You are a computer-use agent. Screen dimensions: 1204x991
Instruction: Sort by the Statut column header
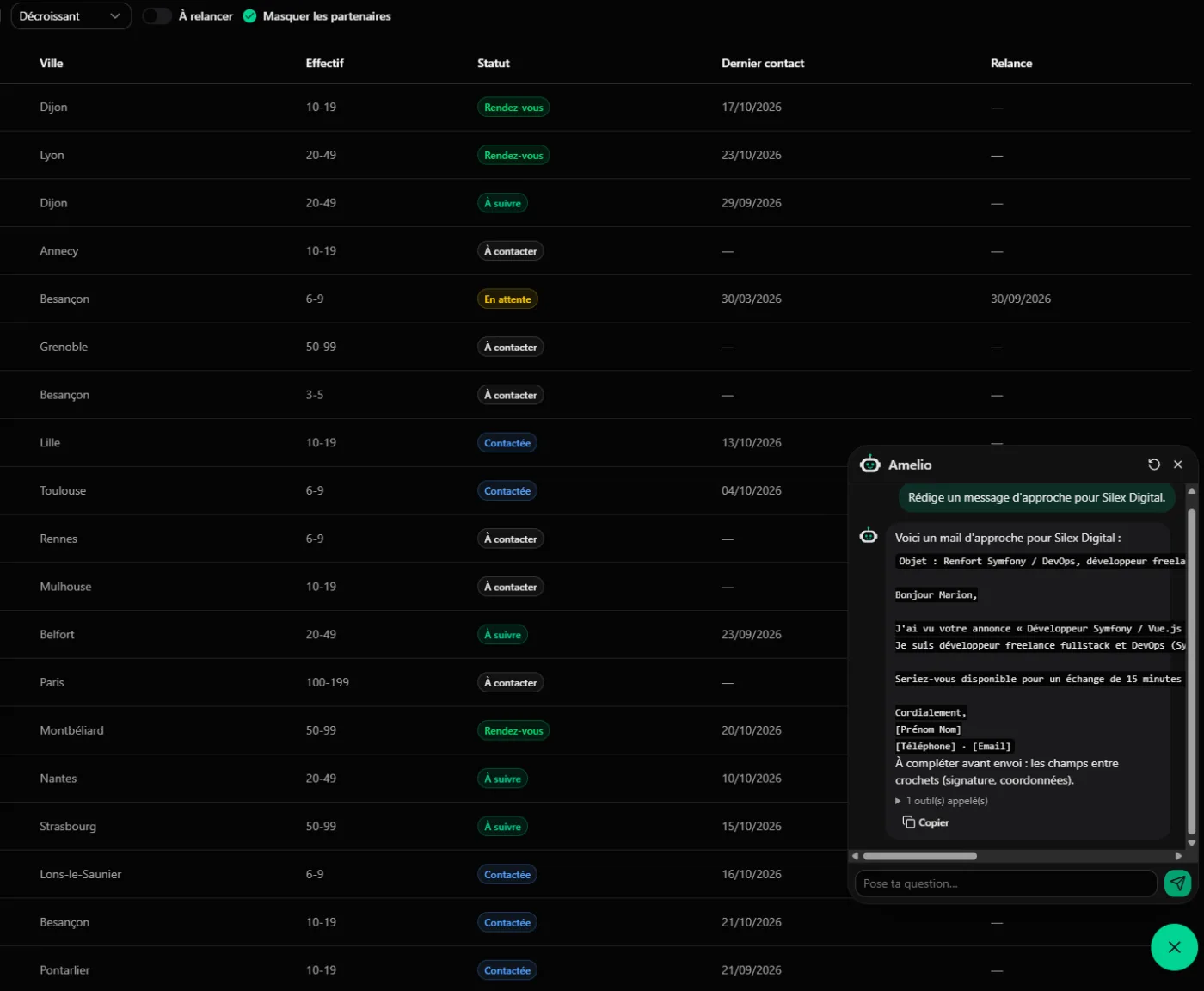[494, 64]
